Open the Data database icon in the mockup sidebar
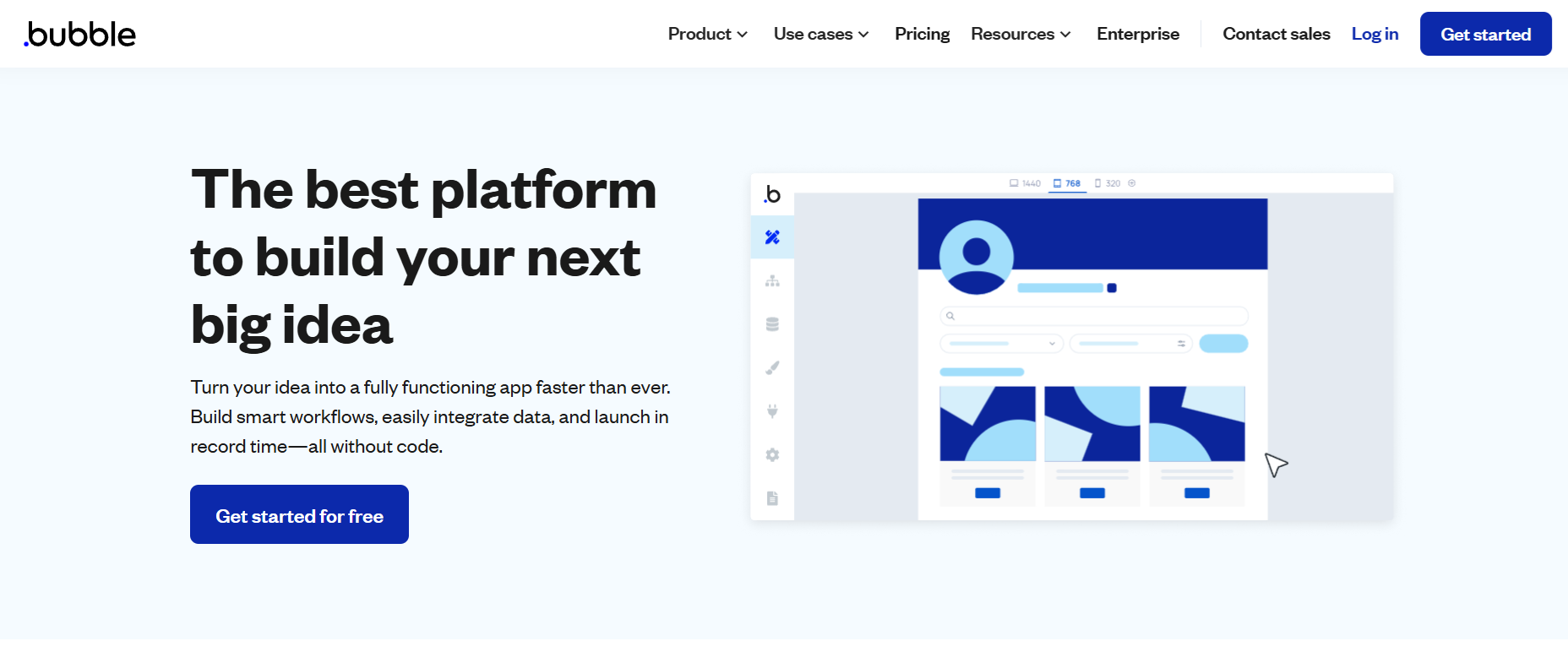This screenshot has width=1568, height=652. pyautogui.click(x=772, y=324)
